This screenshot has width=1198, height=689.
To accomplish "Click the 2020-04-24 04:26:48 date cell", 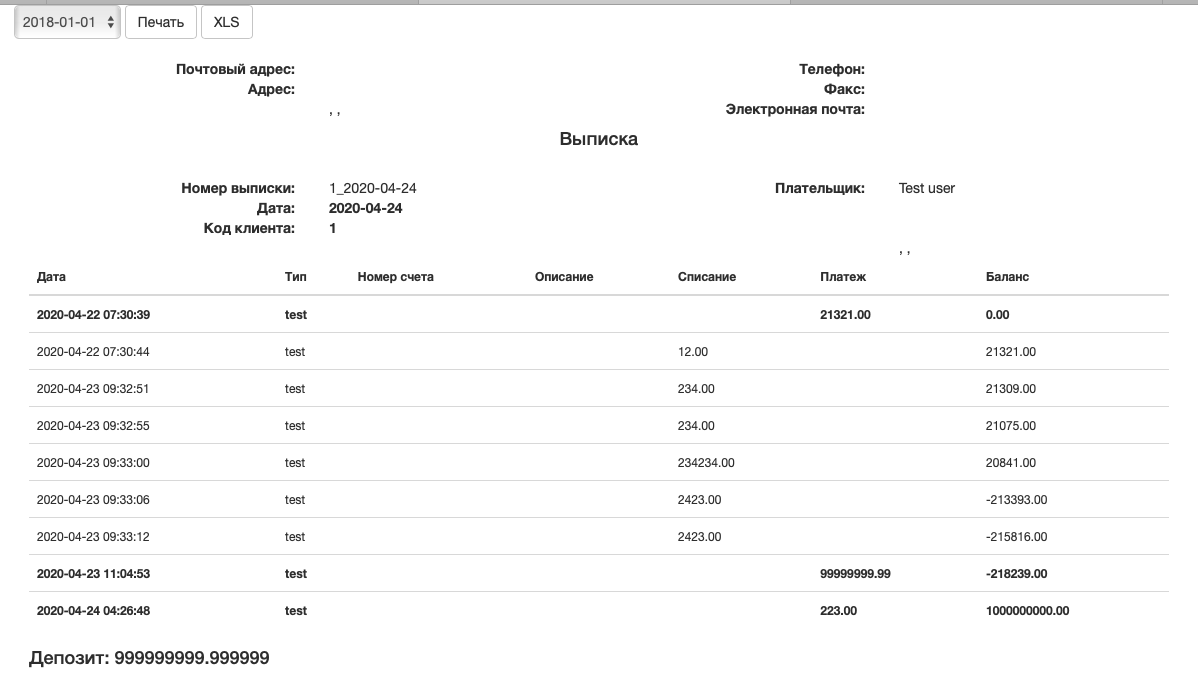I will (93, 611).
